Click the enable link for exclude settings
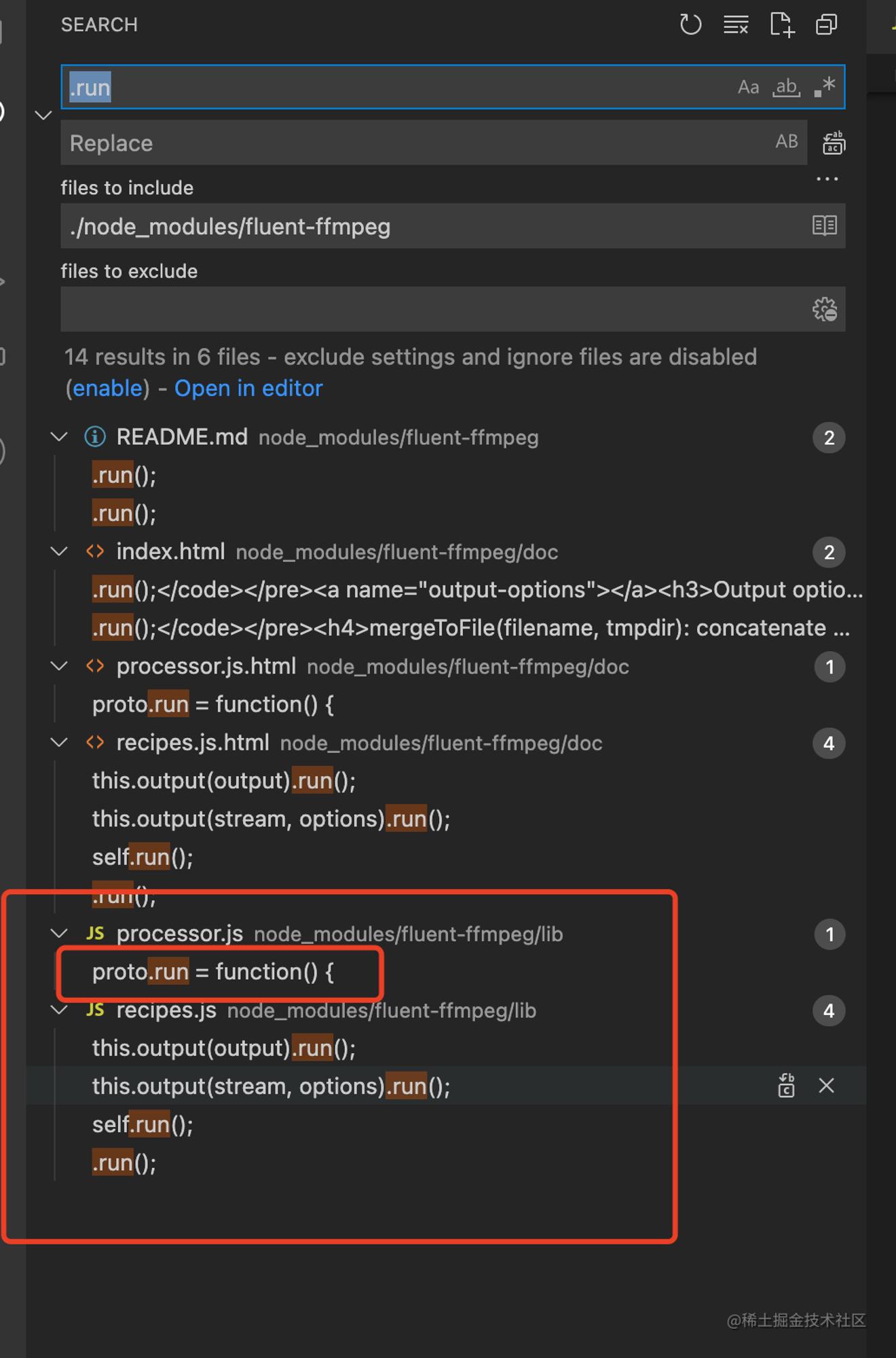 coord(107,388)
